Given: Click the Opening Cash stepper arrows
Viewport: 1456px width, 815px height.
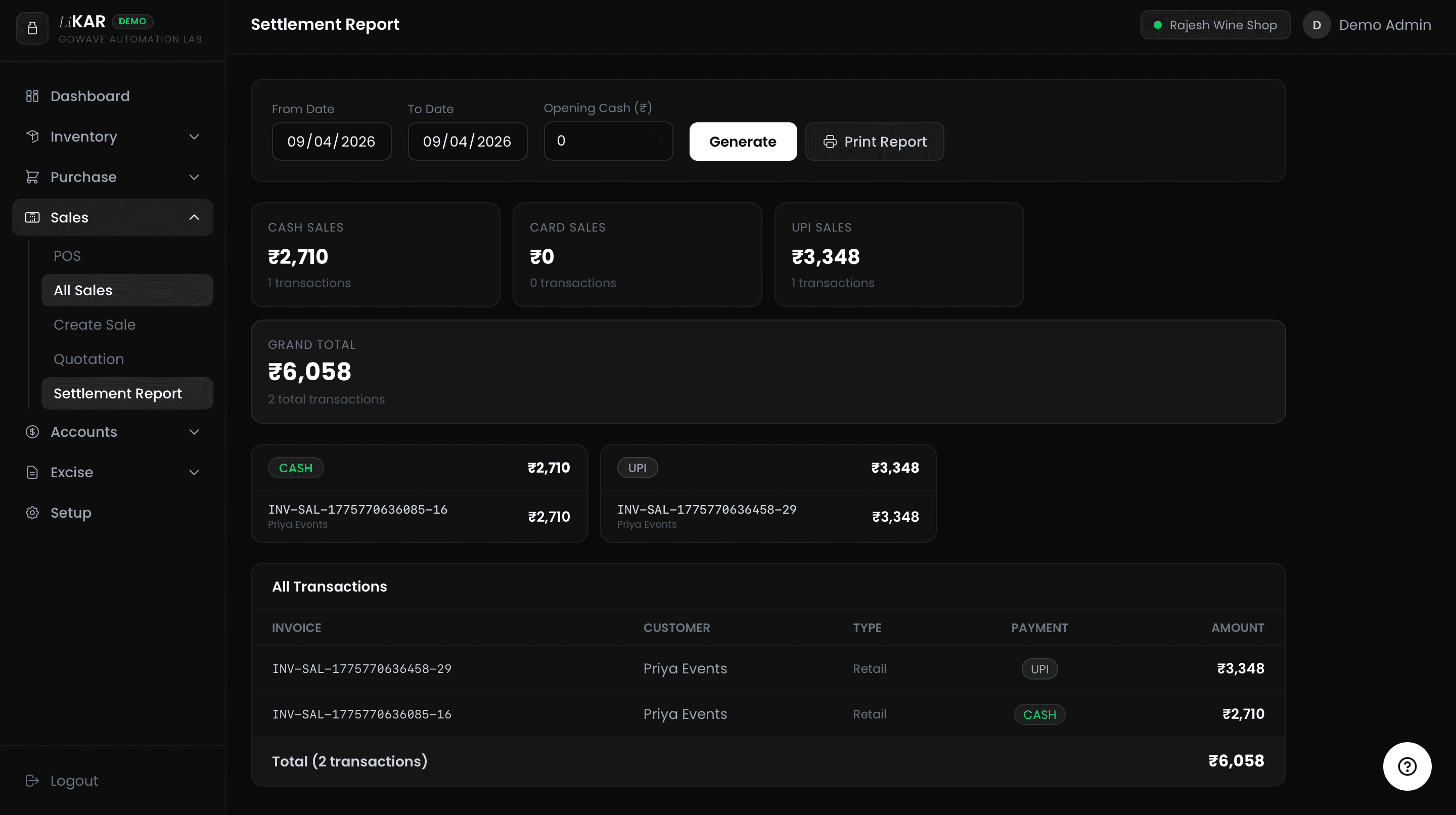Looking at the screenshot, I should pyautogui.click(x=654, y=141).
